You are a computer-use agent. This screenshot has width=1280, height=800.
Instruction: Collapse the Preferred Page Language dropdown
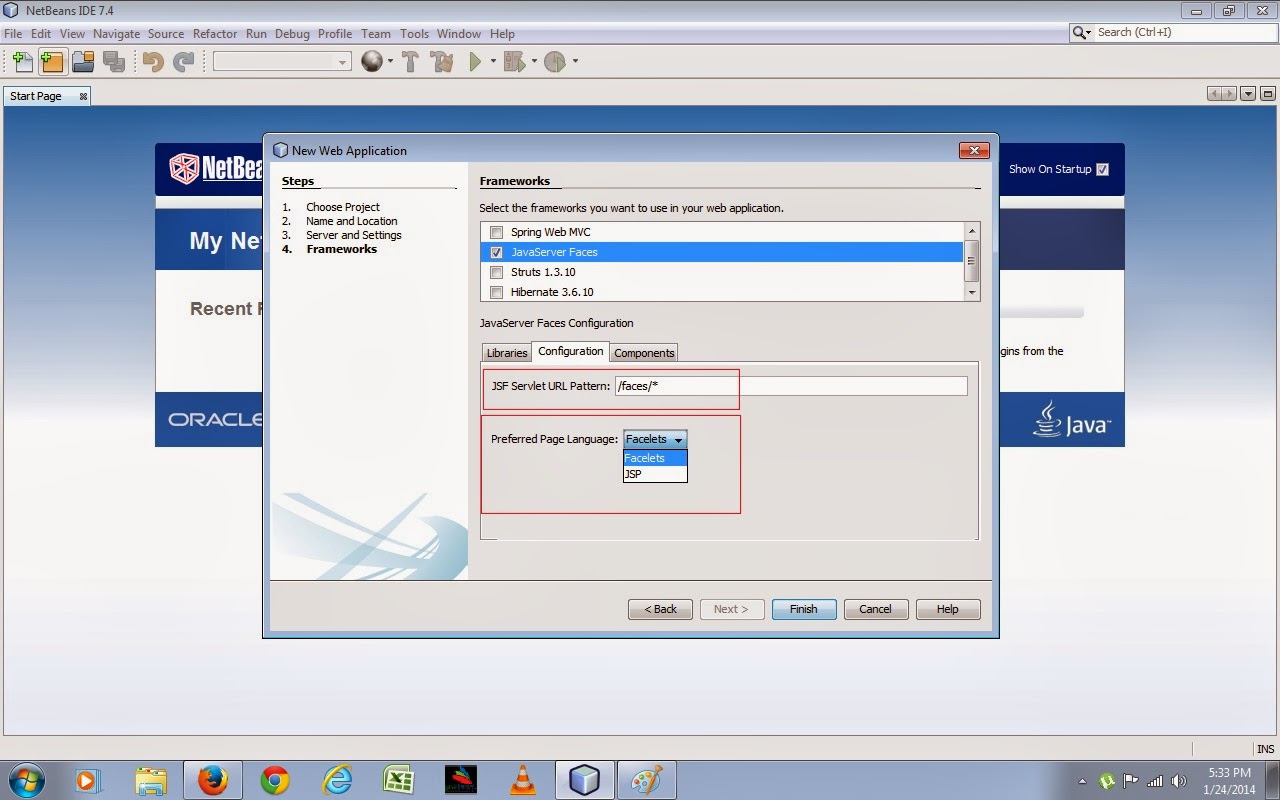655,439
